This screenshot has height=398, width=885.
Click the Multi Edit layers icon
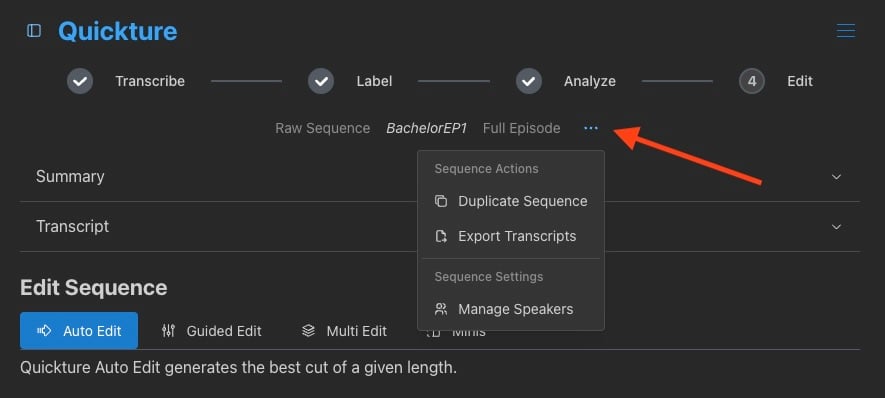308,331
